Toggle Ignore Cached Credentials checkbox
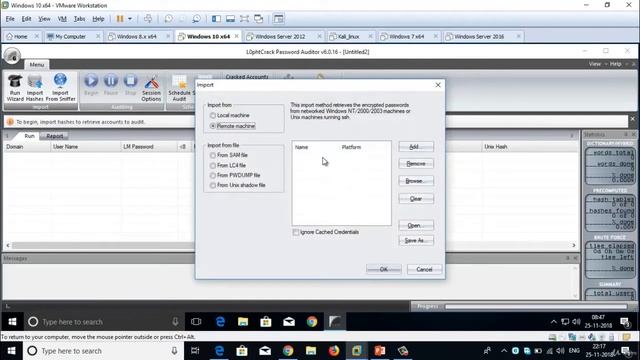This screenshot has height=360, width=640. point(296,232)
